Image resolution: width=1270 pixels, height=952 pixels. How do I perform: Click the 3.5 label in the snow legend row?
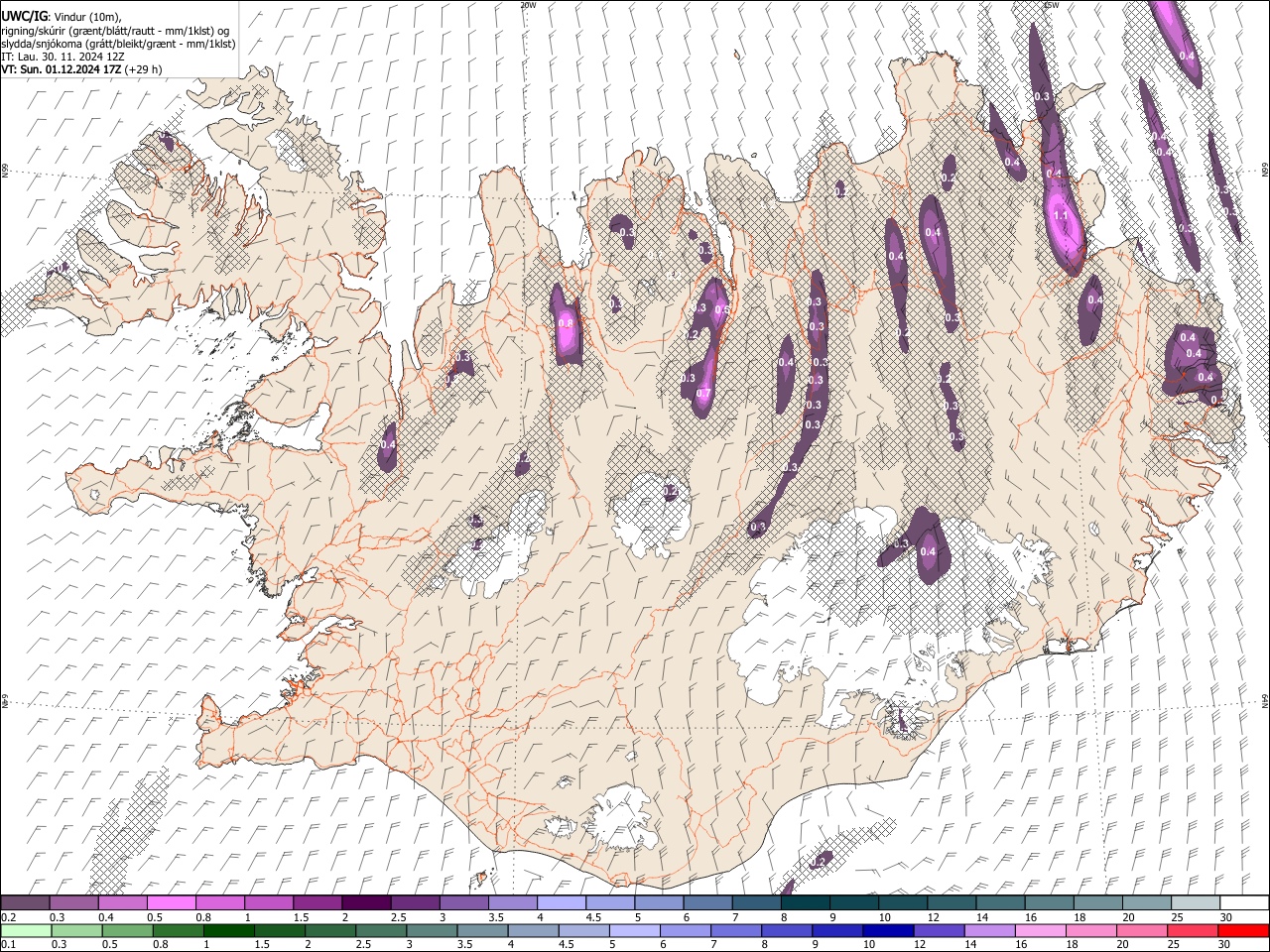coord(495,916)
